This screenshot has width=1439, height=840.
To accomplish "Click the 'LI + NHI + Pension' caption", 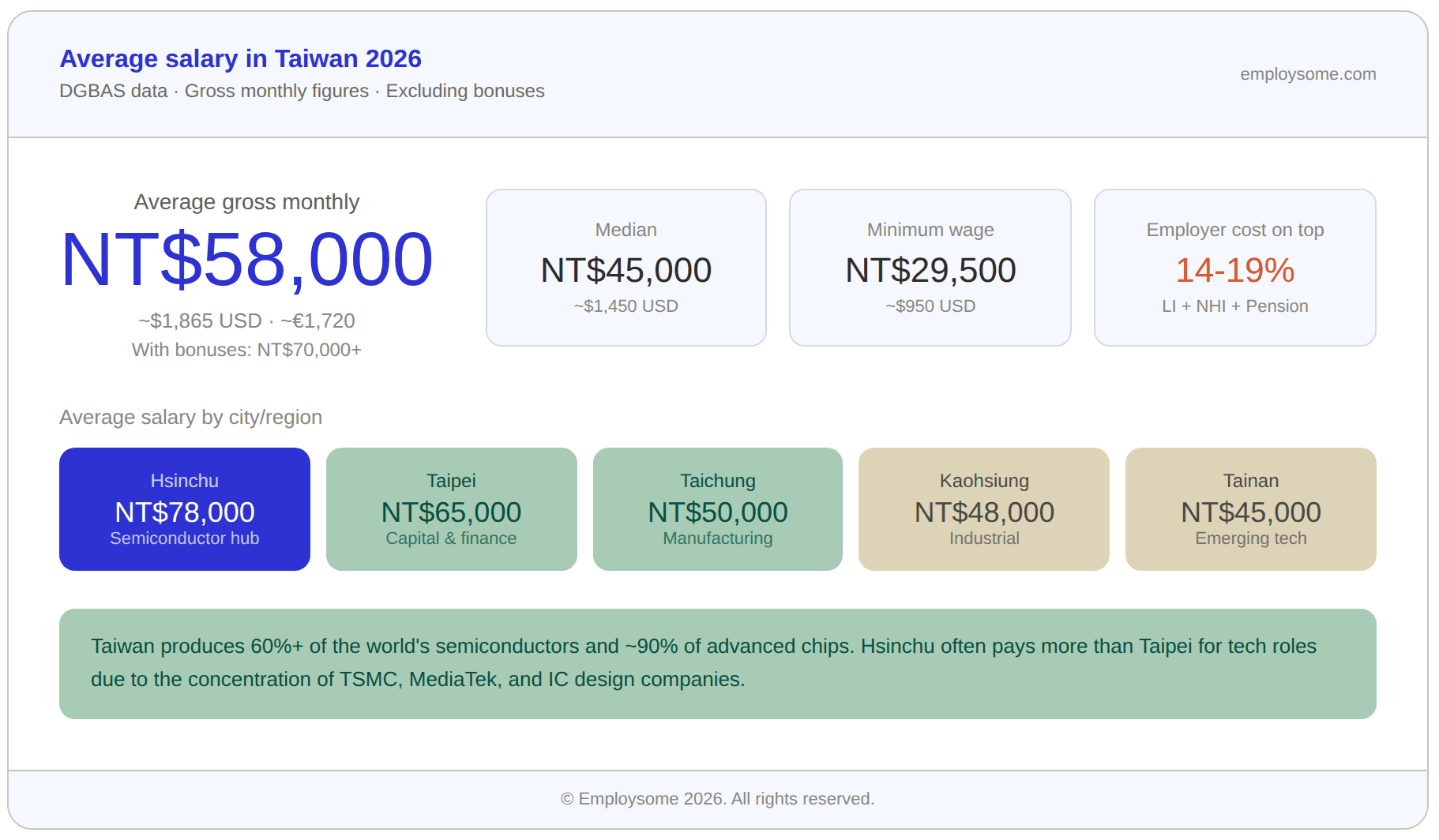I will (x=1234, y=306).
